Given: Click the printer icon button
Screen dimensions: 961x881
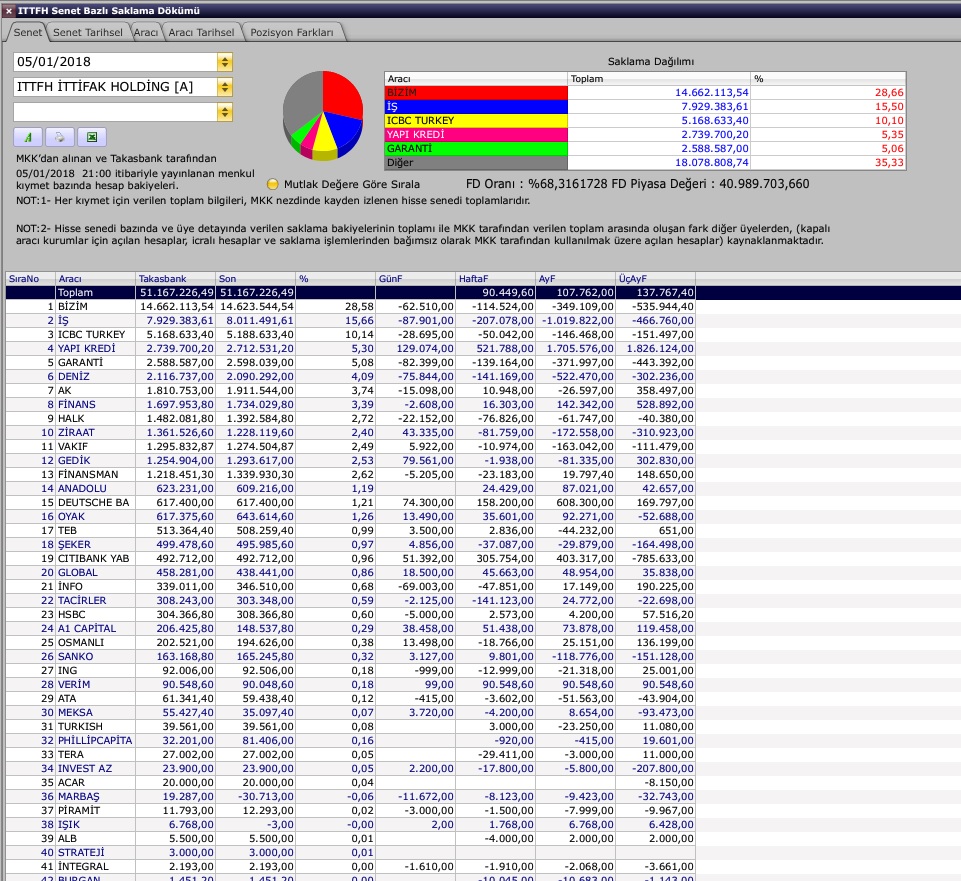Looking at the screenshot, I should point(60,137).
